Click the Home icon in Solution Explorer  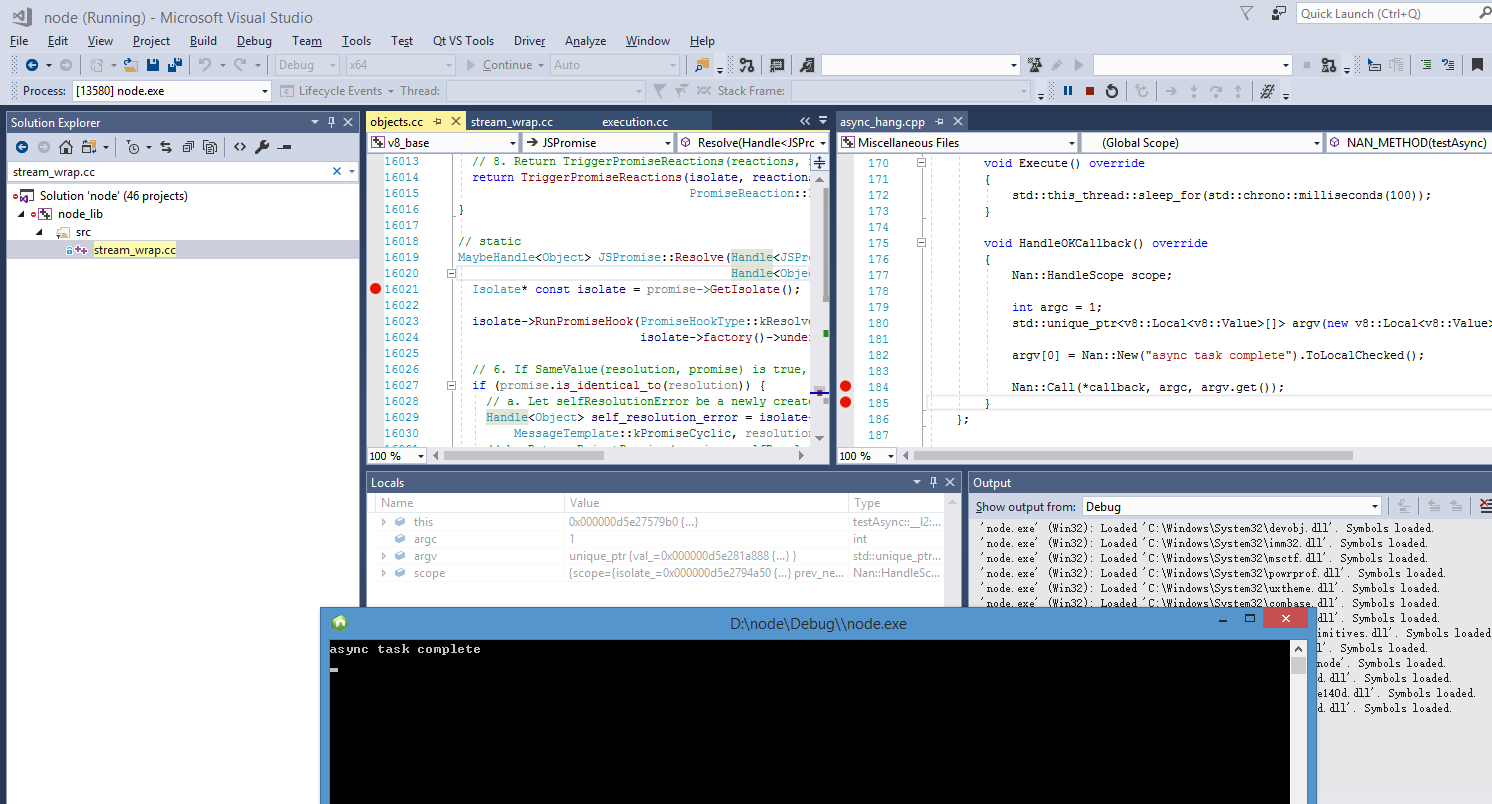[65, 147]
